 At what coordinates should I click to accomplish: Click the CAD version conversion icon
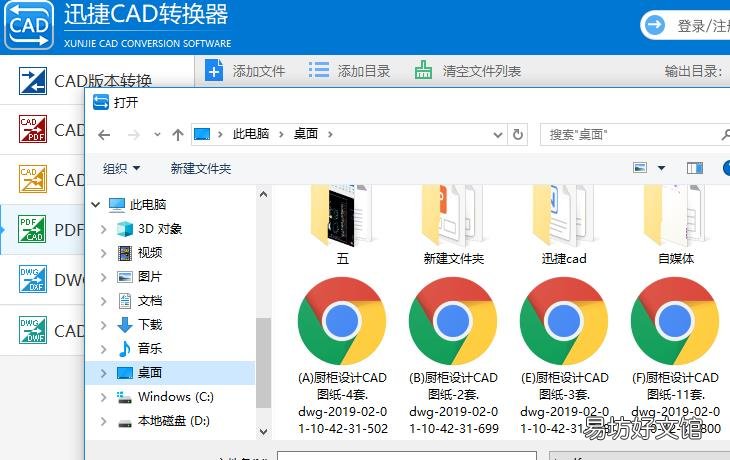tap(33, 81)
